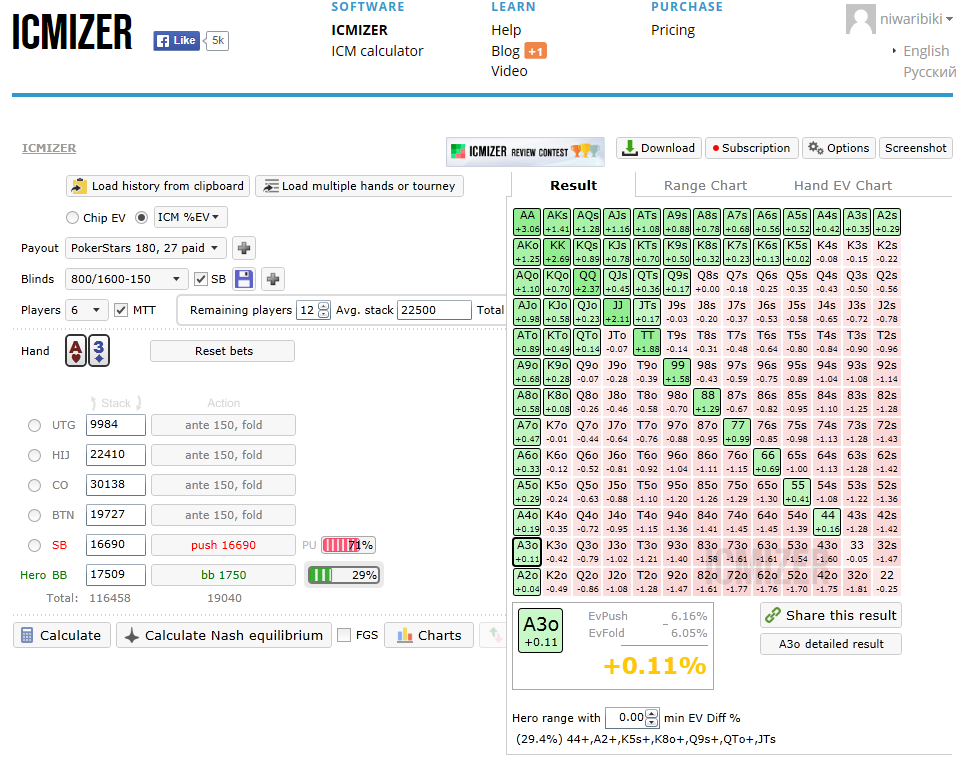Click Calculate Nash equilibrium button
957x761 pixels.
click(x=223, y=635)
